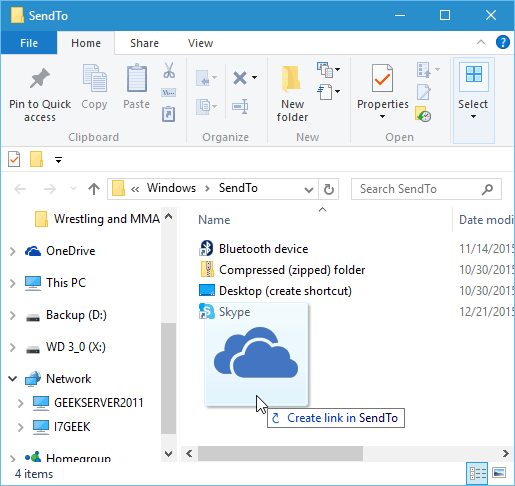The image size is (515, 486).
Task: Click the History icon in Open group
Action: pyautogui.click(x=423, y=114)
